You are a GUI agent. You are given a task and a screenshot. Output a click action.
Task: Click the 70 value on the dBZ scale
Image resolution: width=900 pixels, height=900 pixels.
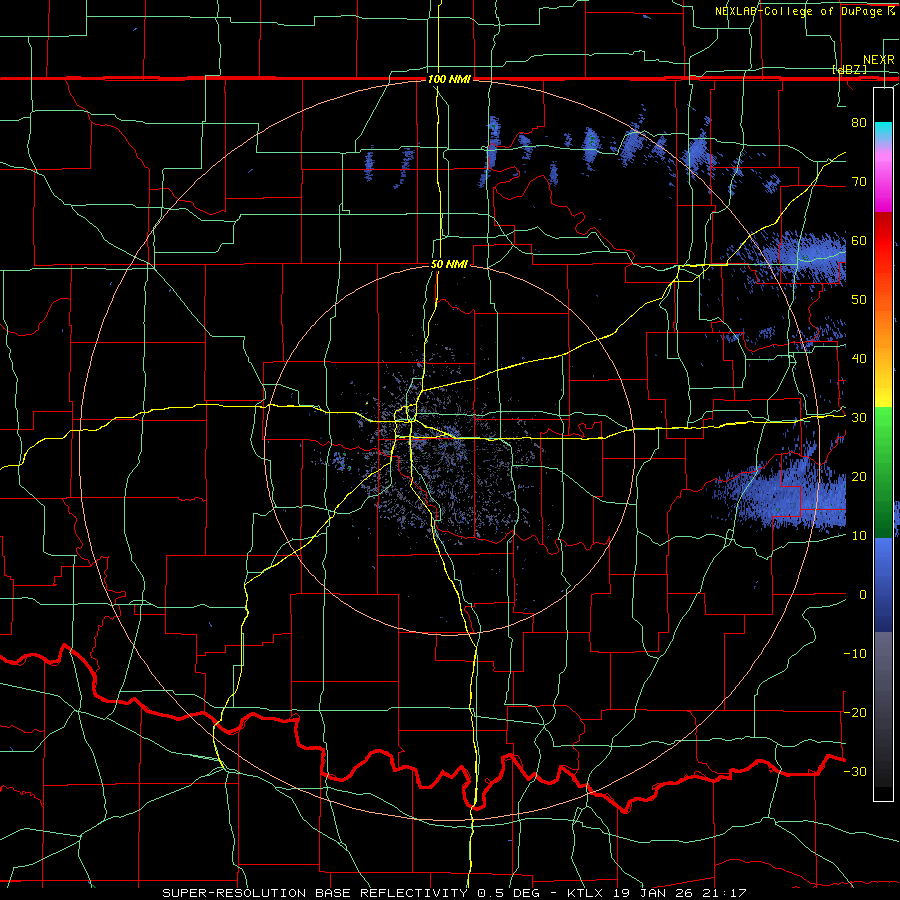tap(859, 181)
